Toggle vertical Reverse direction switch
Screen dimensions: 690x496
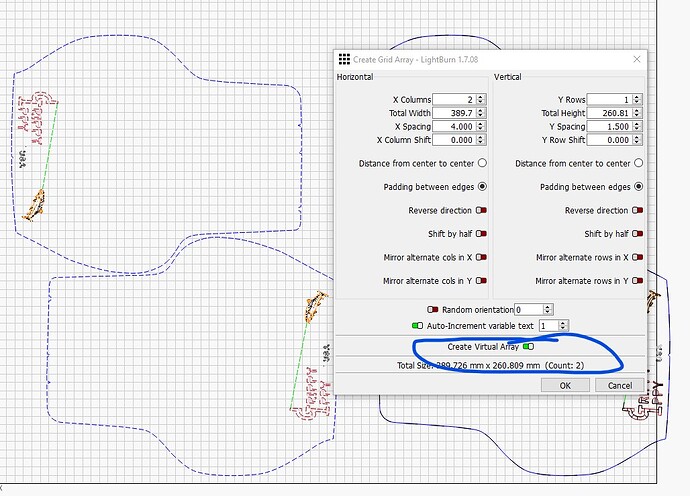pos(637,210)
